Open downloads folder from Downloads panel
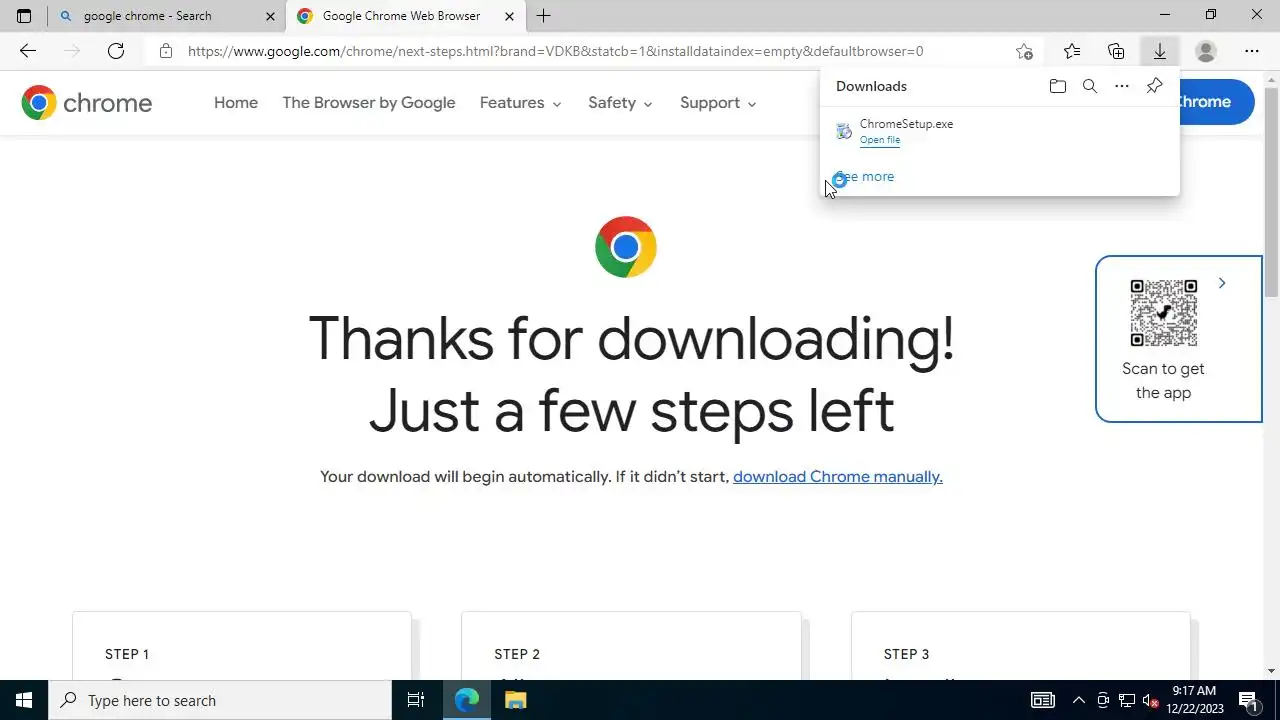 [1058, 86]
